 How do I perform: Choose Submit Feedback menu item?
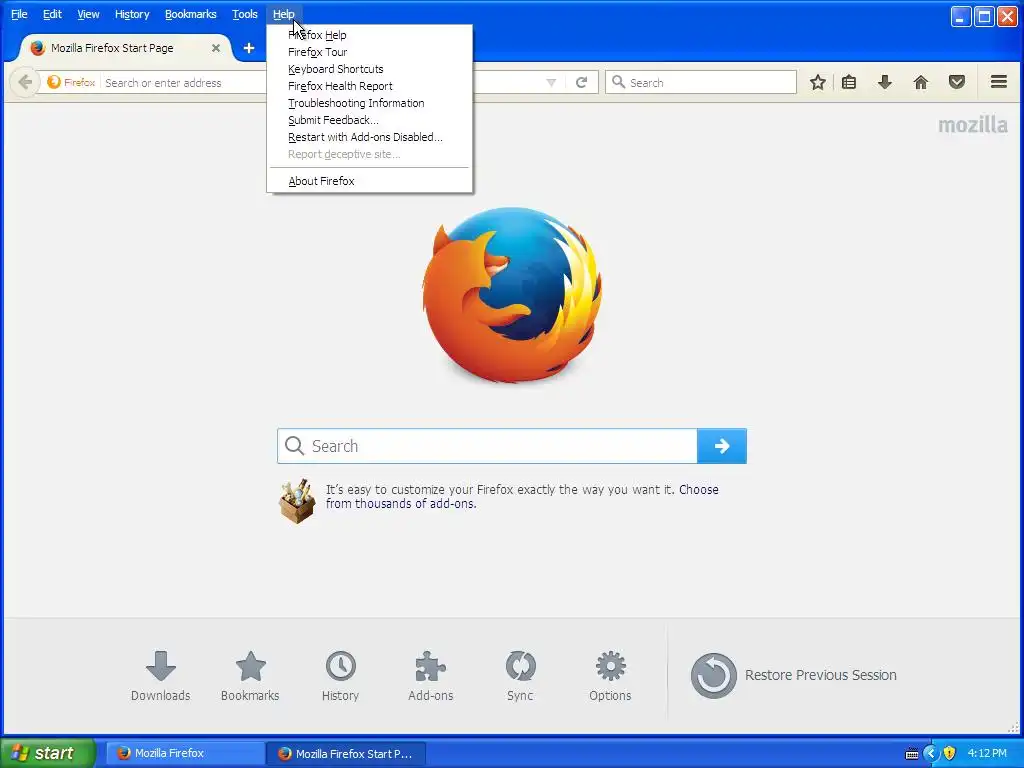click(x=370, y=120)
